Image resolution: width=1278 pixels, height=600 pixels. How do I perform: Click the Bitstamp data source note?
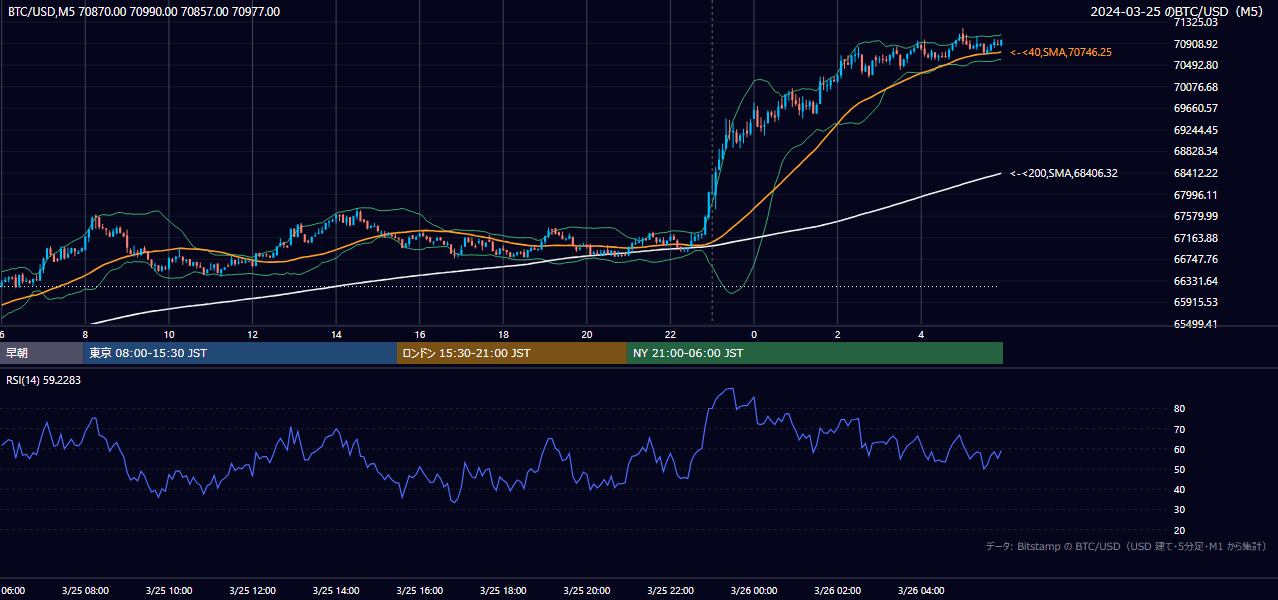[1126, 546]
